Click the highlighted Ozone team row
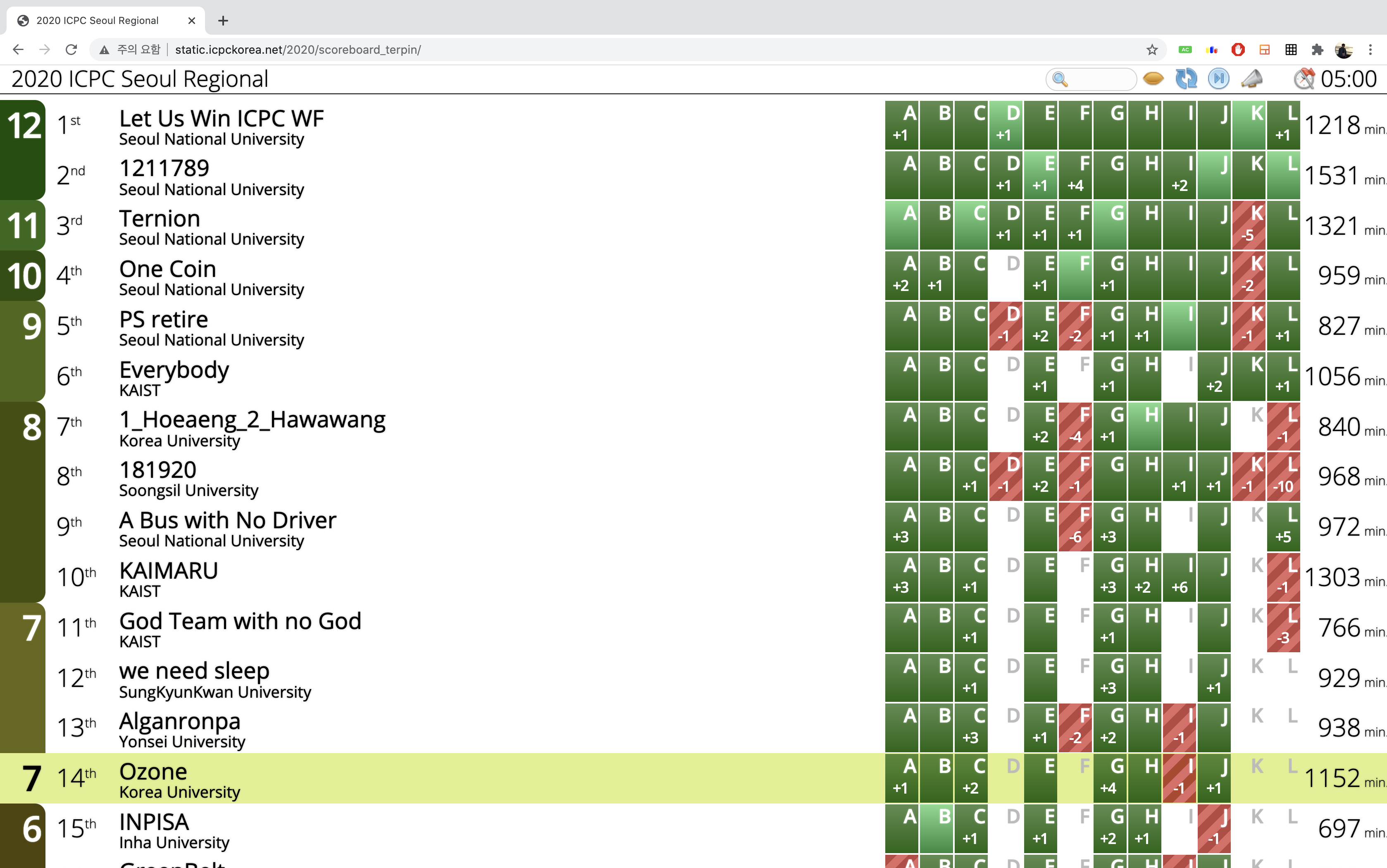1387x868 pixels. click(693, 778)
